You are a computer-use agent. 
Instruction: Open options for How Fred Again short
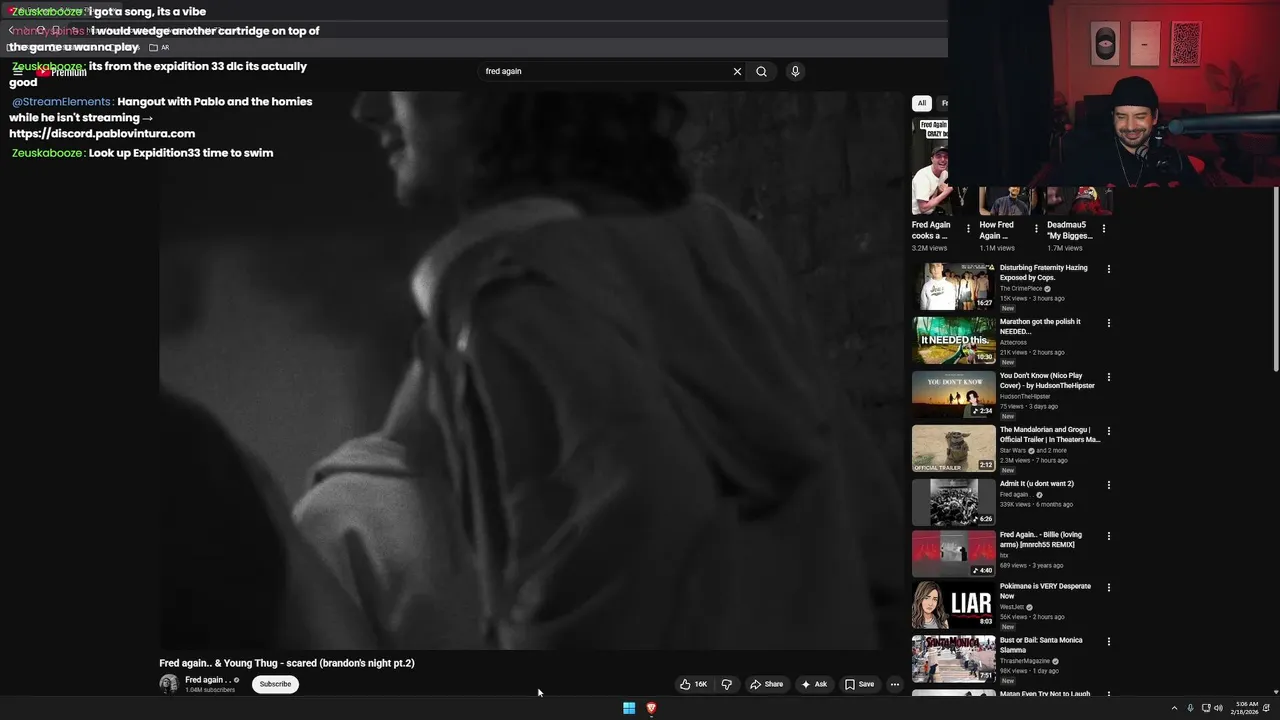(1036, 229)
